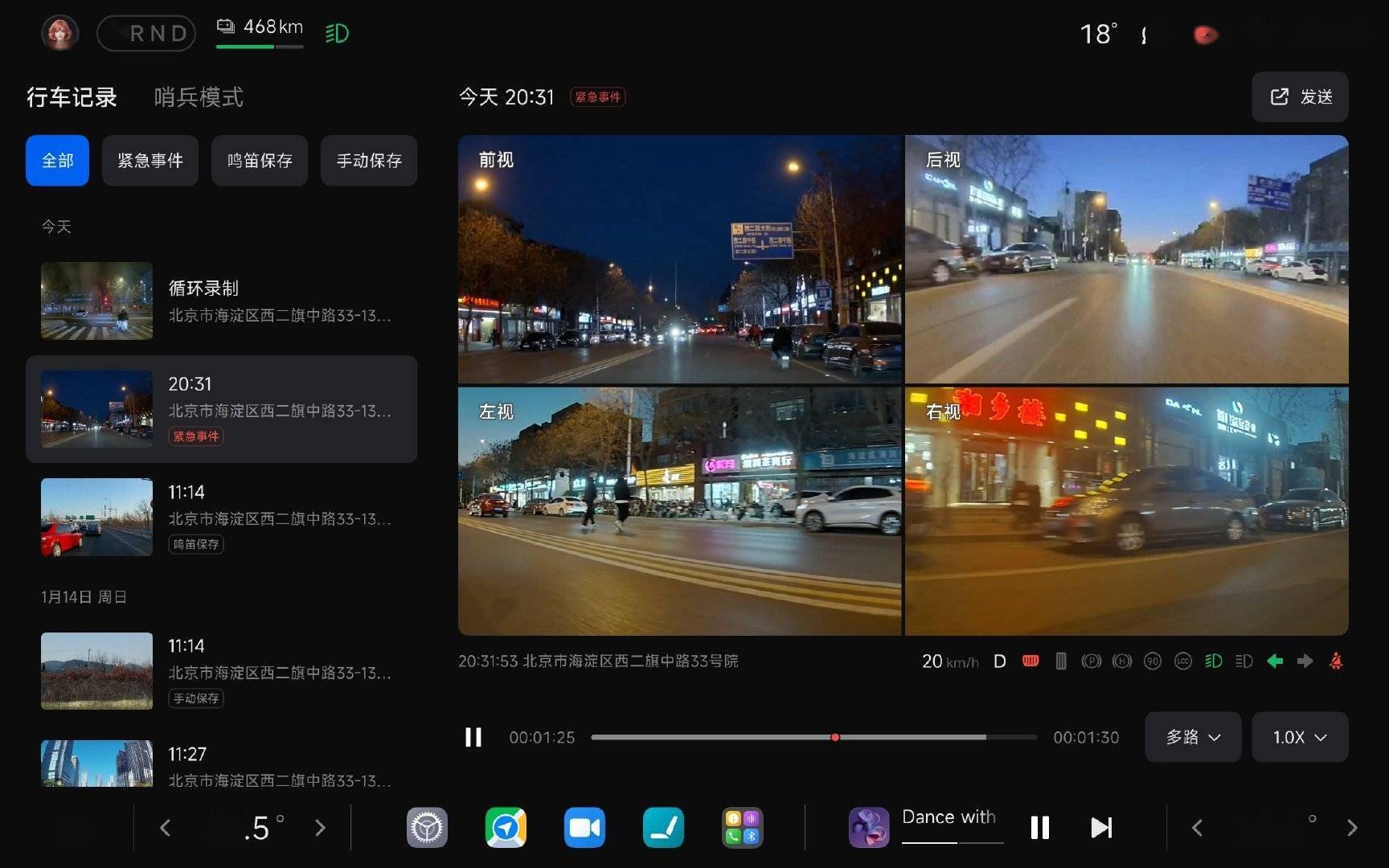Screen dimensions: 1389x868
Task: Click the grey right turn signal icon
Action: click(x=1305, y=661)
